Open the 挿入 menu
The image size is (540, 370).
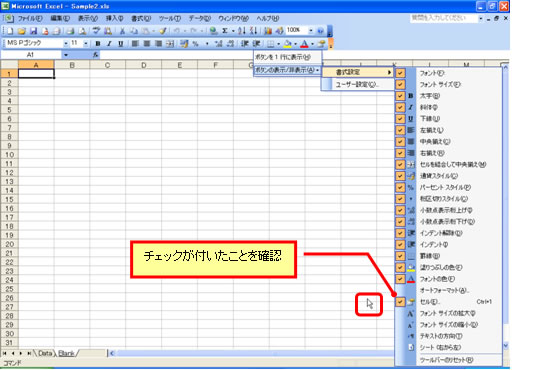(x=115, y=18)
